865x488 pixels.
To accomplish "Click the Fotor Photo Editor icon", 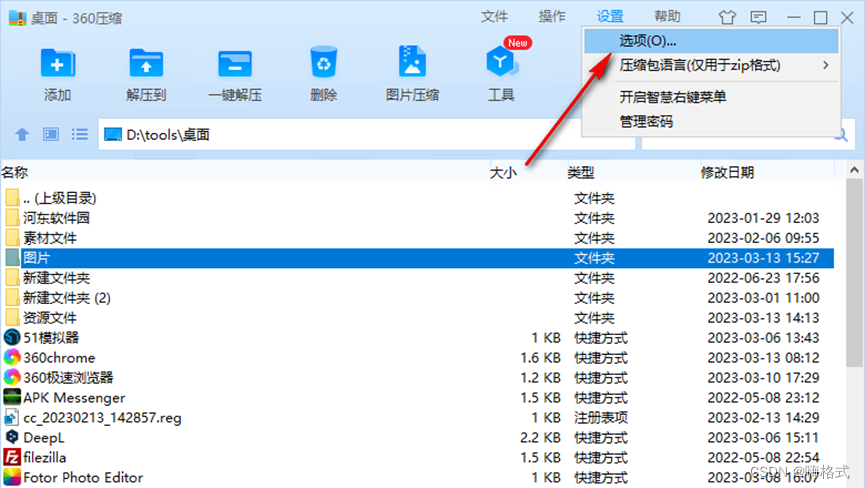I will click(x=12, y=477).
